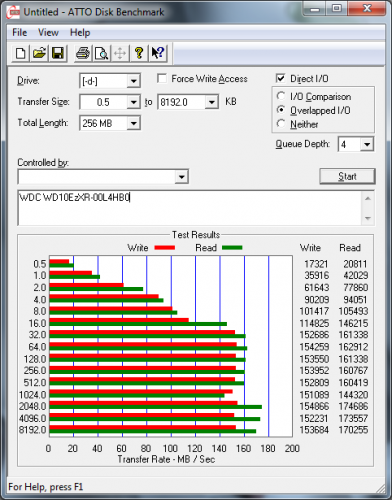
Task: Click the Start button
Action: pos(347,176)
